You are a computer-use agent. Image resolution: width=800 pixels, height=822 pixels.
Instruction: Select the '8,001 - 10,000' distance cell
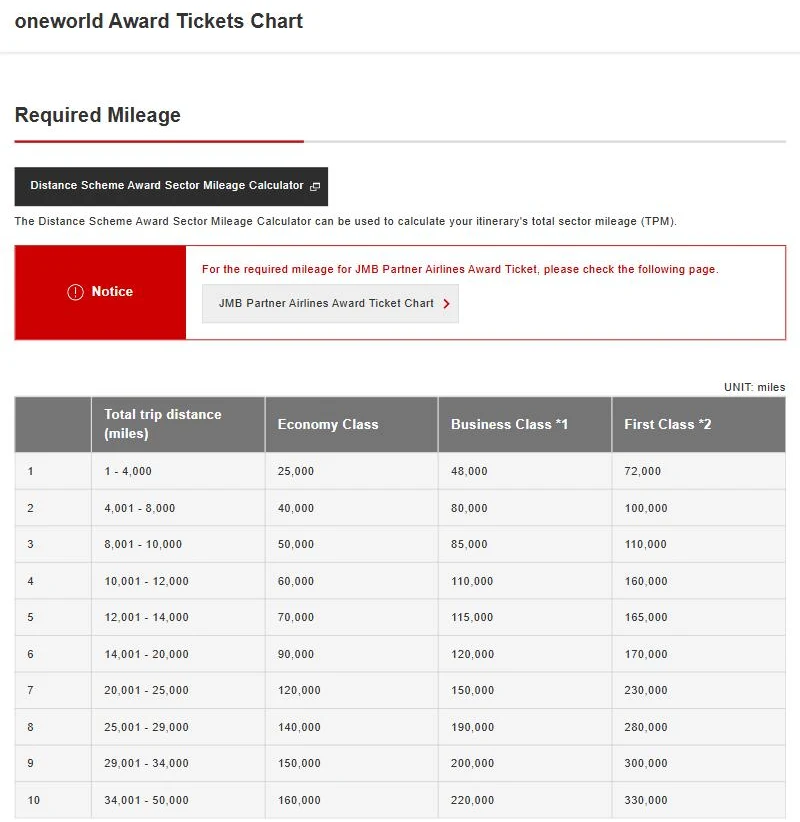pos(178,544)
